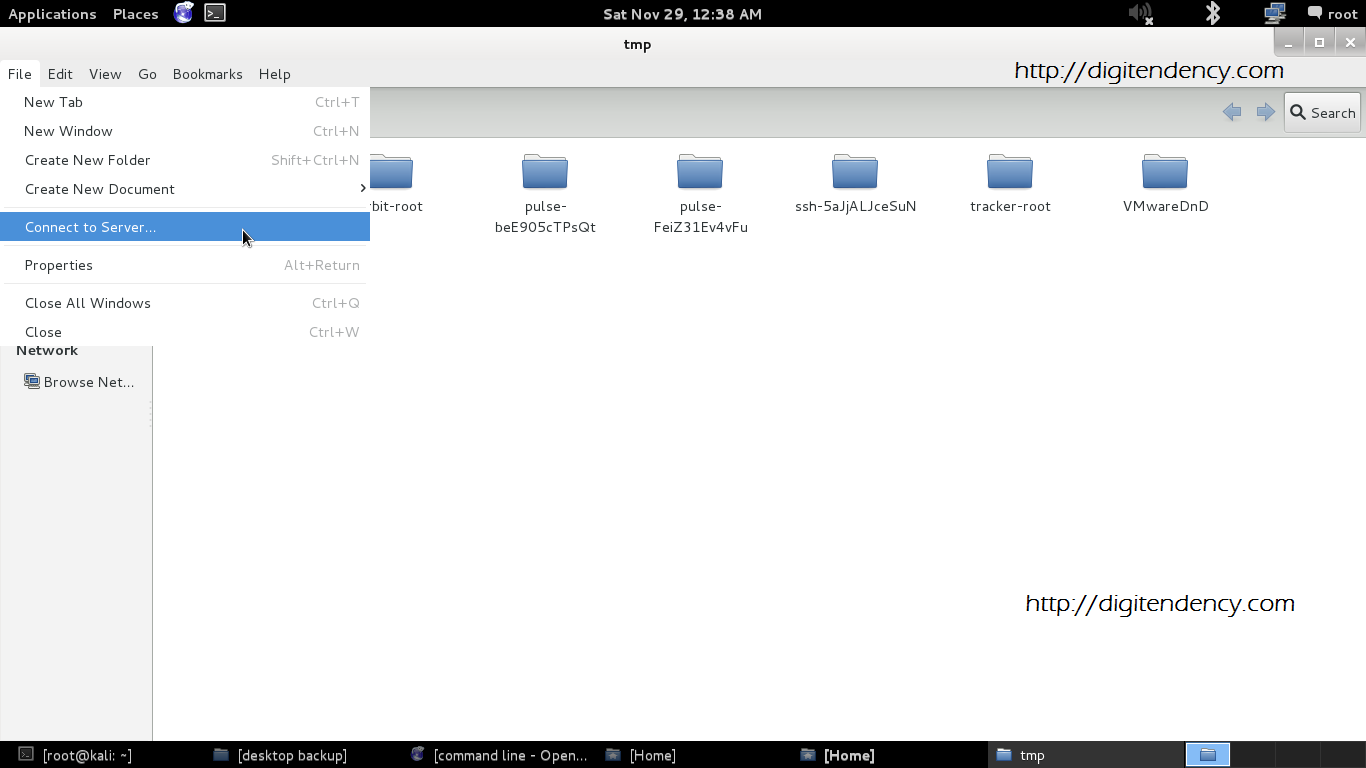Open the volume indicator icon

click(x=1140, y=13)
